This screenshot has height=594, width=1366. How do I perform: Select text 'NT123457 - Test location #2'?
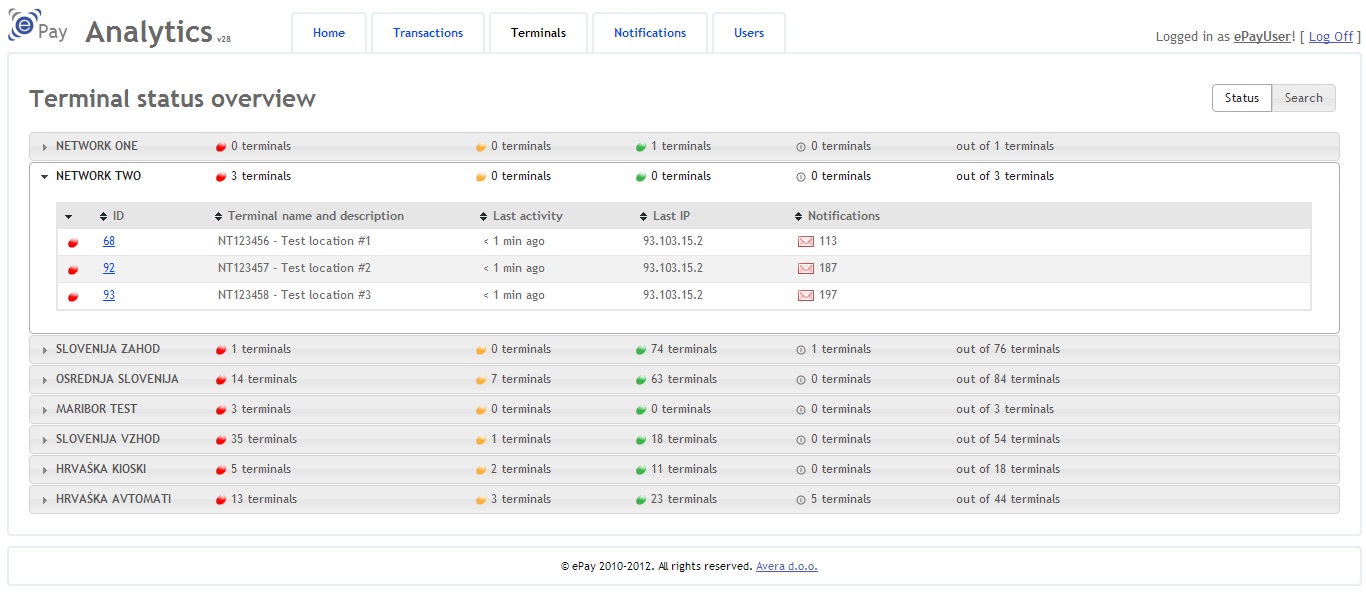pyautogui.click(x=294, y=268)
